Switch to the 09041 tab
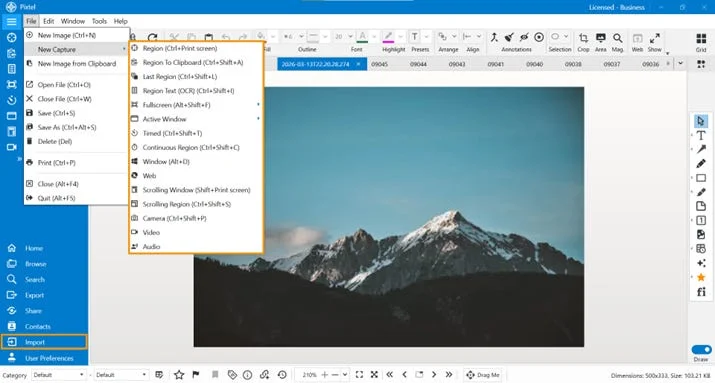Image resolution: width=715 pixels, height=383 pixels. [x=496, y=64]
